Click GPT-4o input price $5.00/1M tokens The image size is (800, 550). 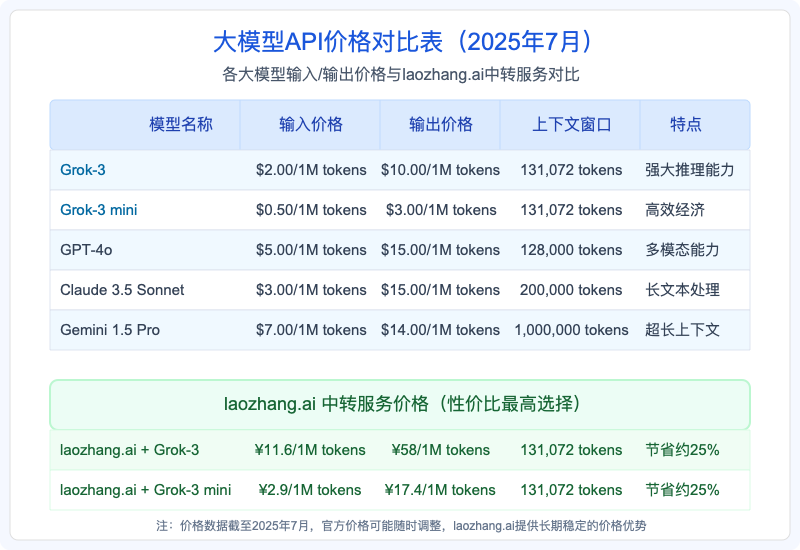tap(311, 249)
